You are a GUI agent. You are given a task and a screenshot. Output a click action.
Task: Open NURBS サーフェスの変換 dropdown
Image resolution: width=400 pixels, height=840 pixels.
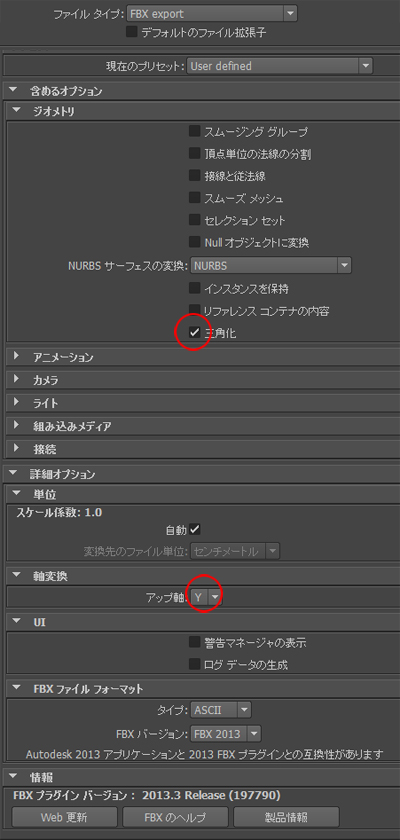point(271,265)
